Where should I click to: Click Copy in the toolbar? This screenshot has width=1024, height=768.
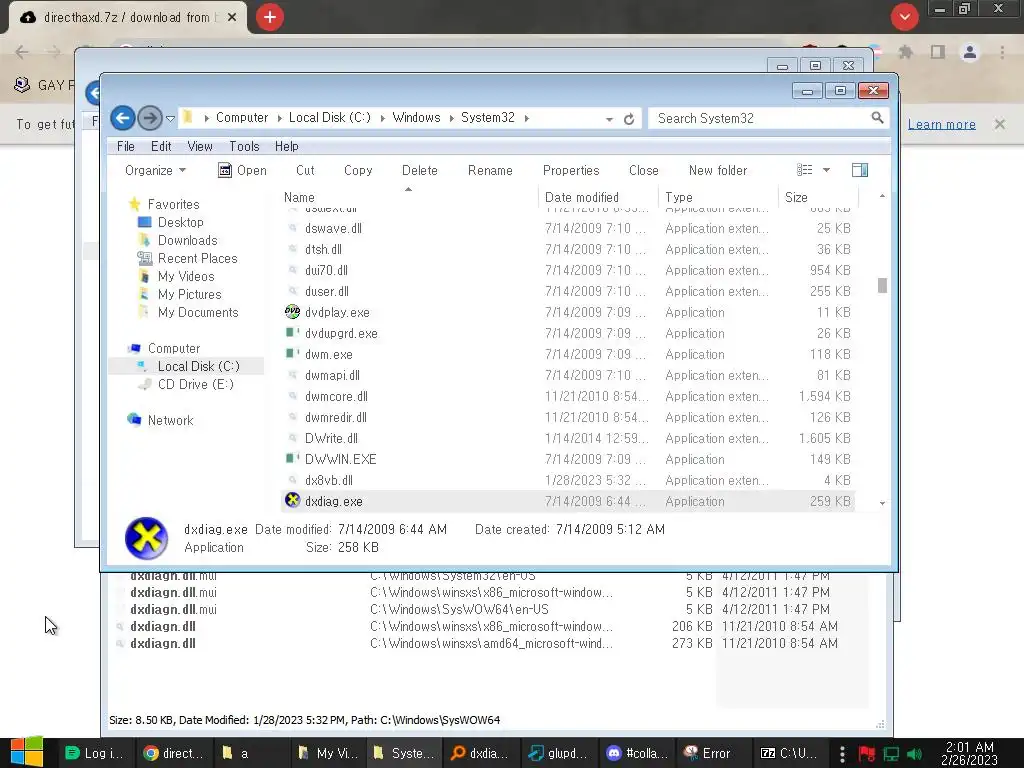coord(358,170)
